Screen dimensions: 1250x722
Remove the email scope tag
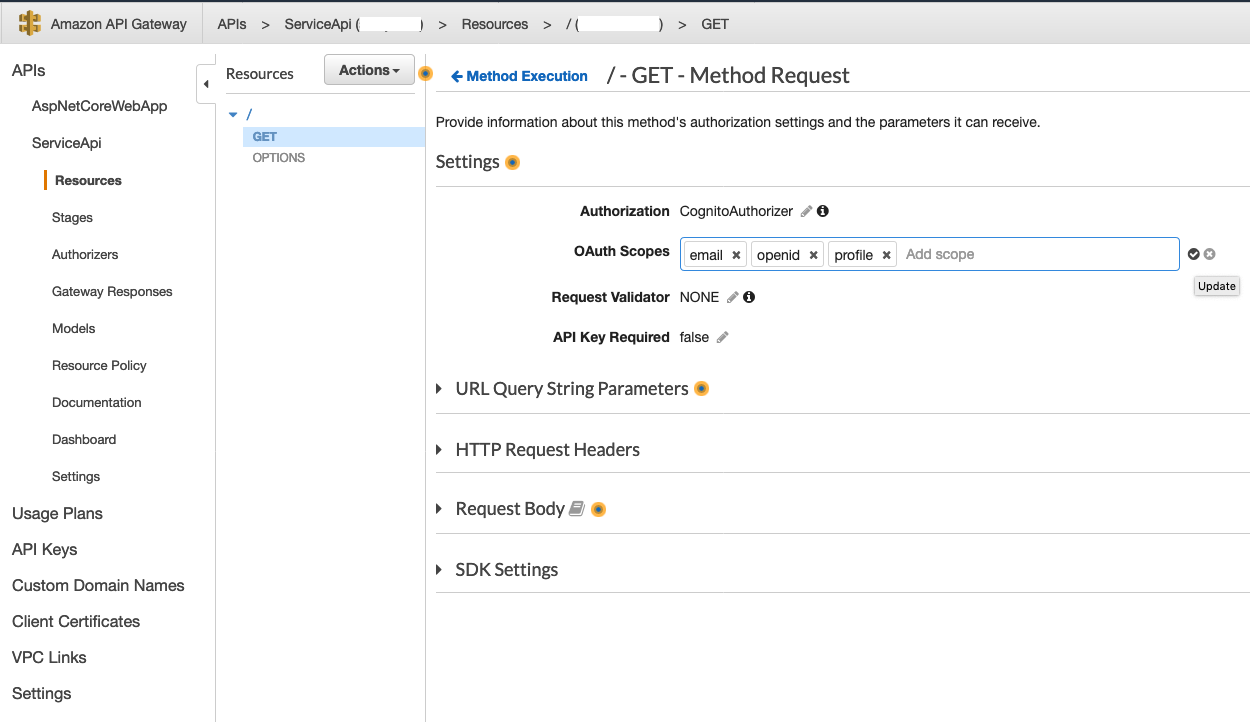(x=736, y=255)
